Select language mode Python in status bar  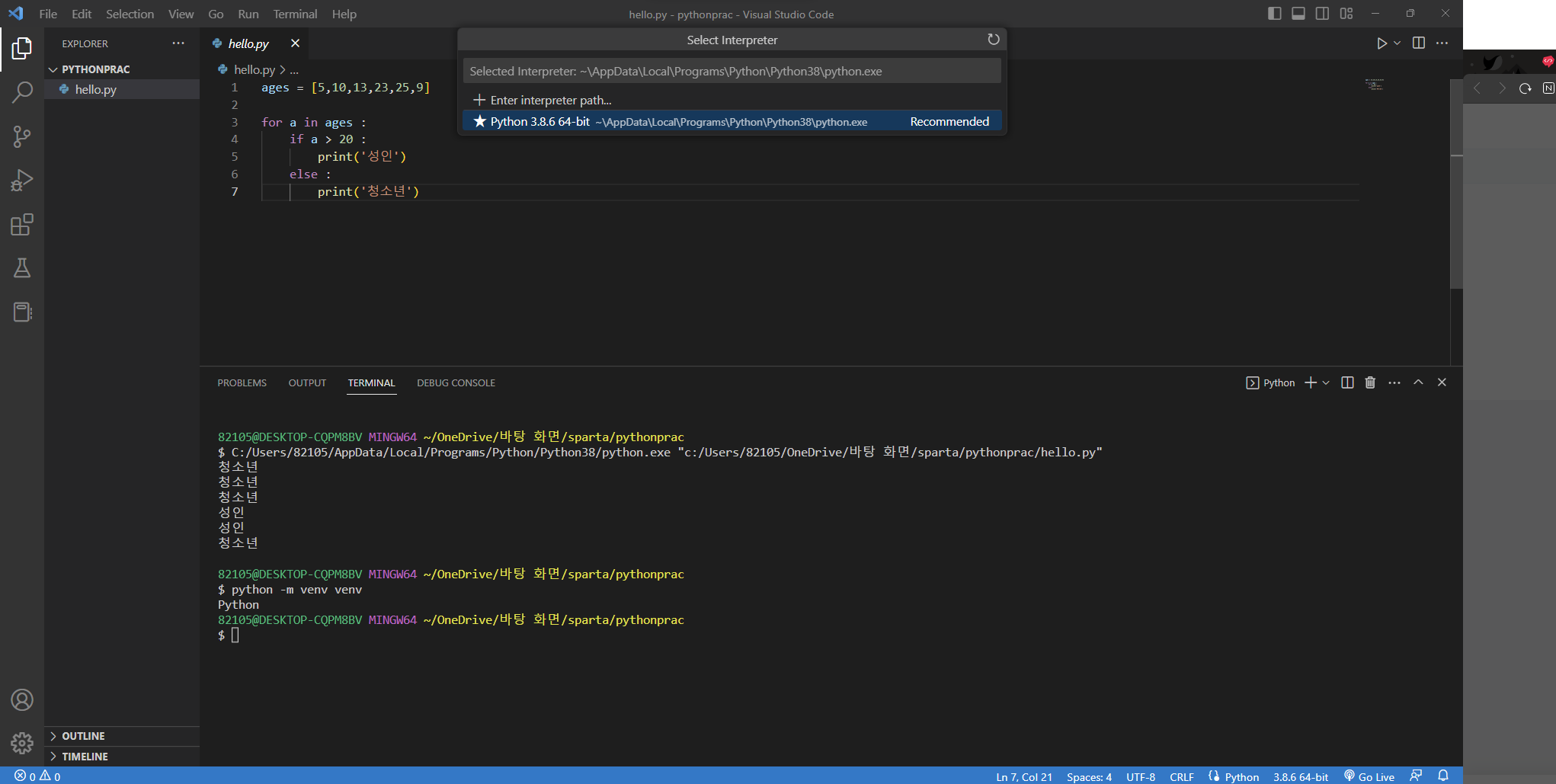point(1241,776)
